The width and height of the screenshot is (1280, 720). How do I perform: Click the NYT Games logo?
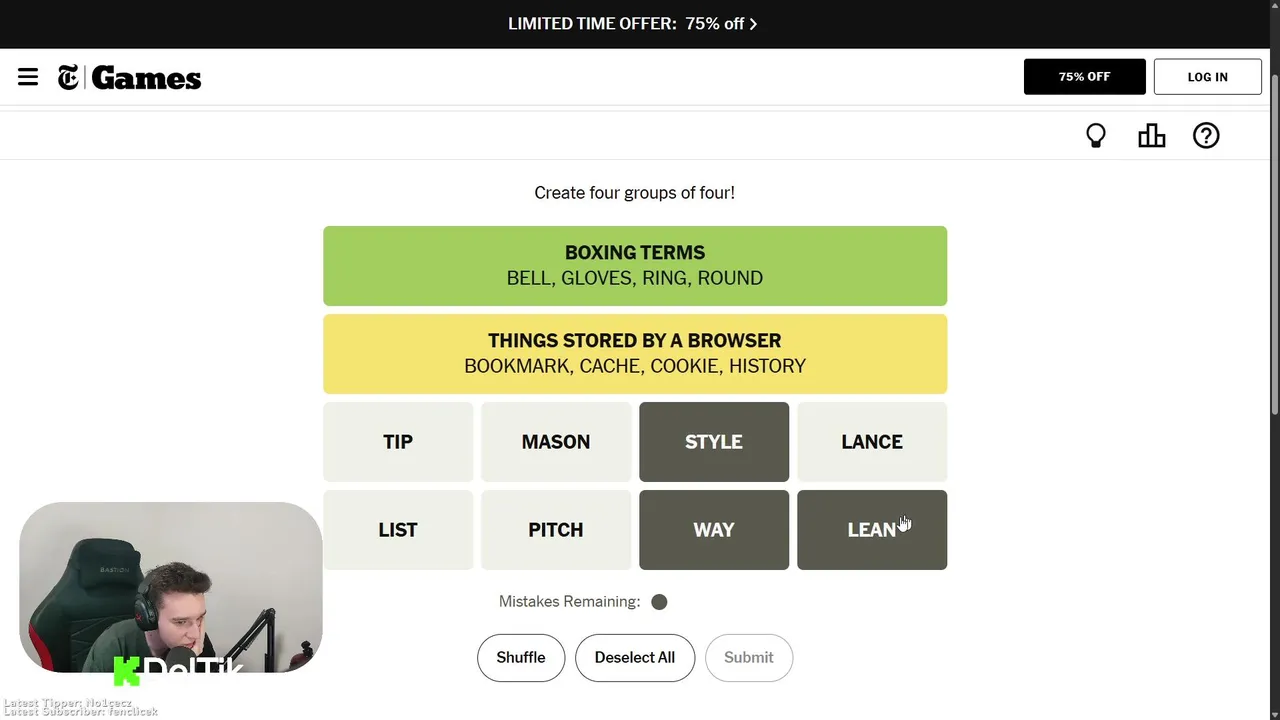130,78
